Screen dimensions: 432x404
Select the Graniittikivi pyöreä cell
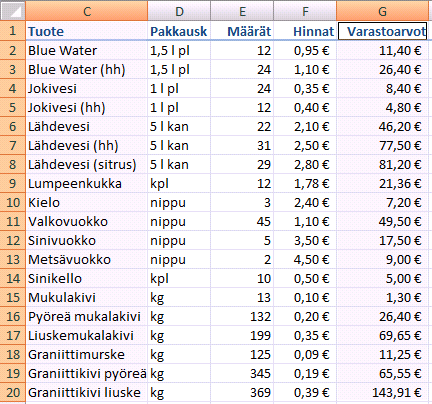87,373
